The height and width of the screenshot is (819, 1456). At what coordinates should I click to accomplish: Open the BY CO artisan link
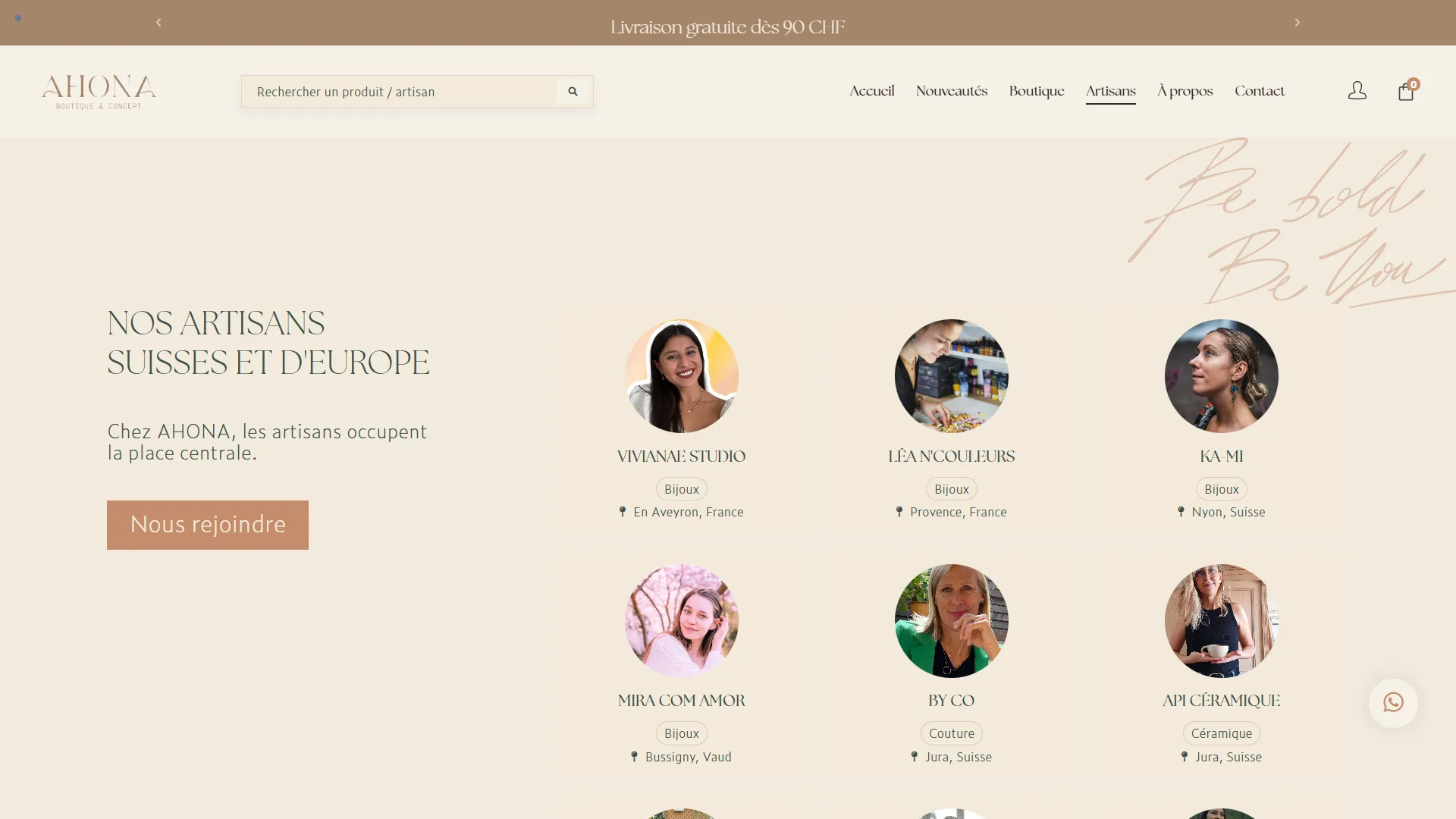(x=952, y=701)
